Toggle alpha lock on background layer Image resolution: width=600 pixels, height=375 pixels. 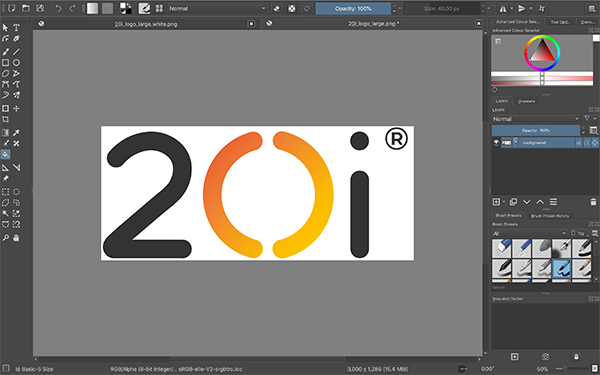[x=595, y=142]
